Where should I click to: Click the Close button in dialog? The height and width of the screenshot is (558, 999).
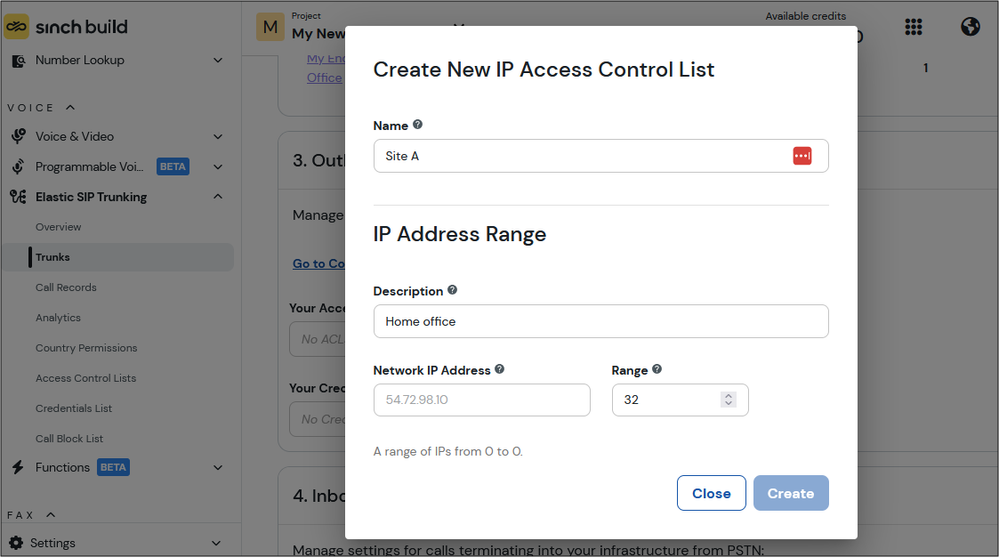pyautogui.click(x=711, y=493)
